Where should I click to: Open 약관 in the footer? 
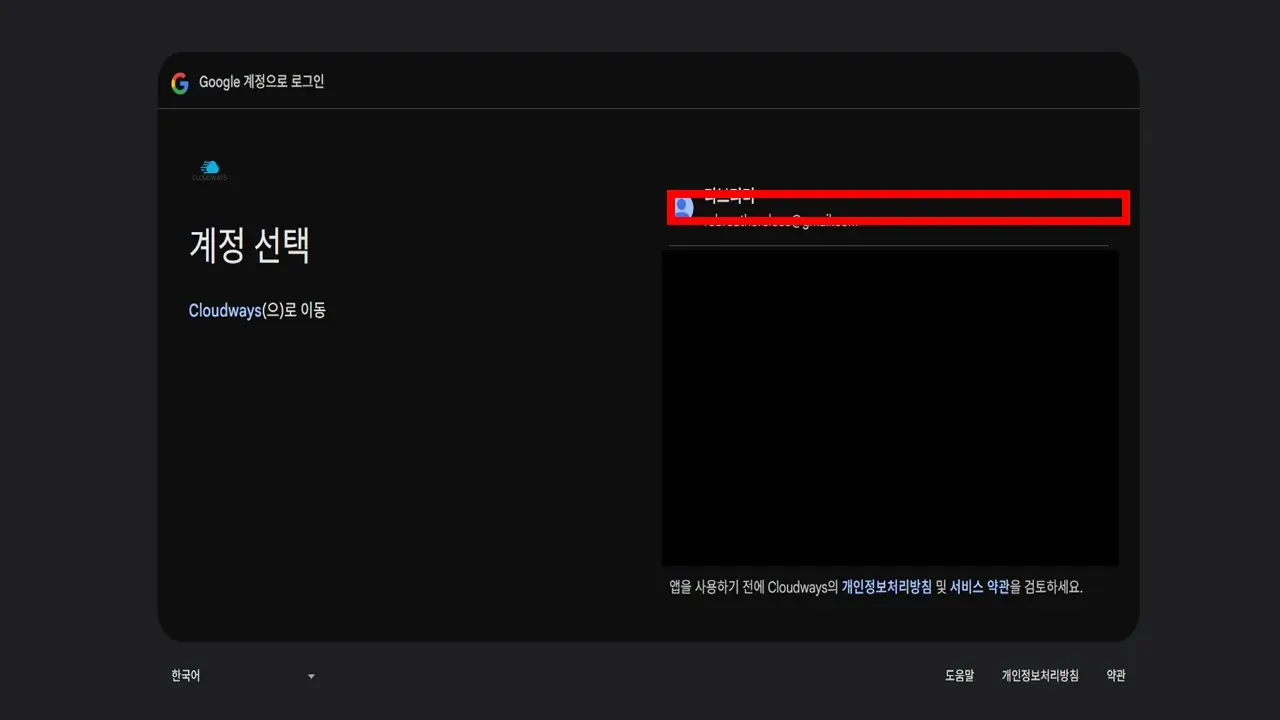[1116, 676]
